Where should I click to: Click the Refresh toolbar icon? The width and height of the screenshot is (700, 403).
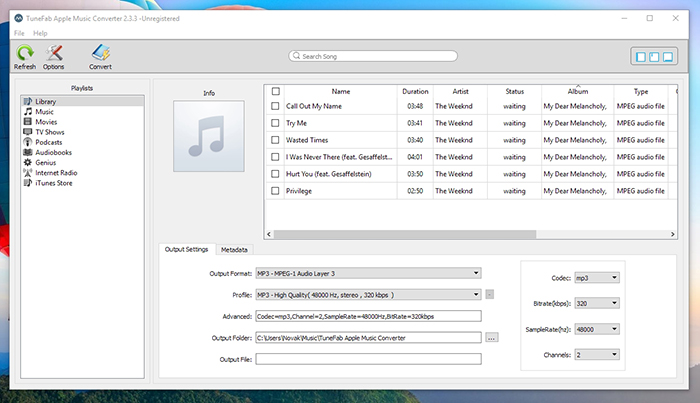tap(25, 54)
